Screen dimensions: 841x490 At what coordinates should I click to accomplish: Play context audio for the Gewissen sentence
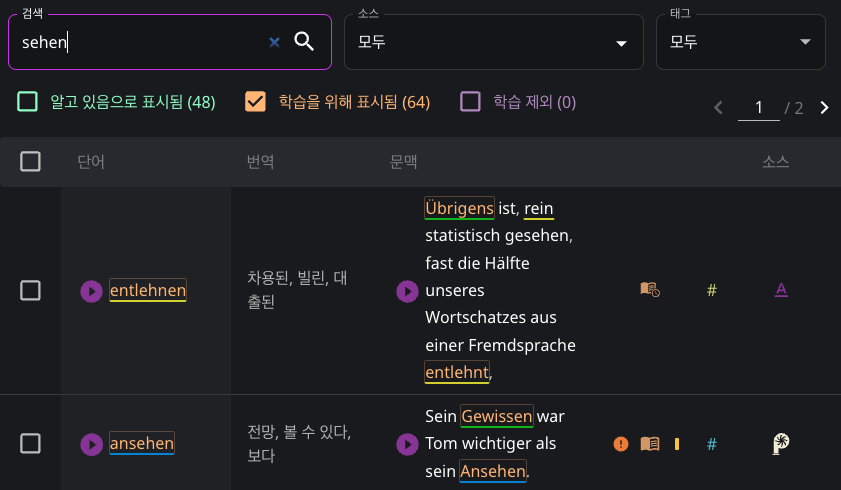(x=407, y=444)
